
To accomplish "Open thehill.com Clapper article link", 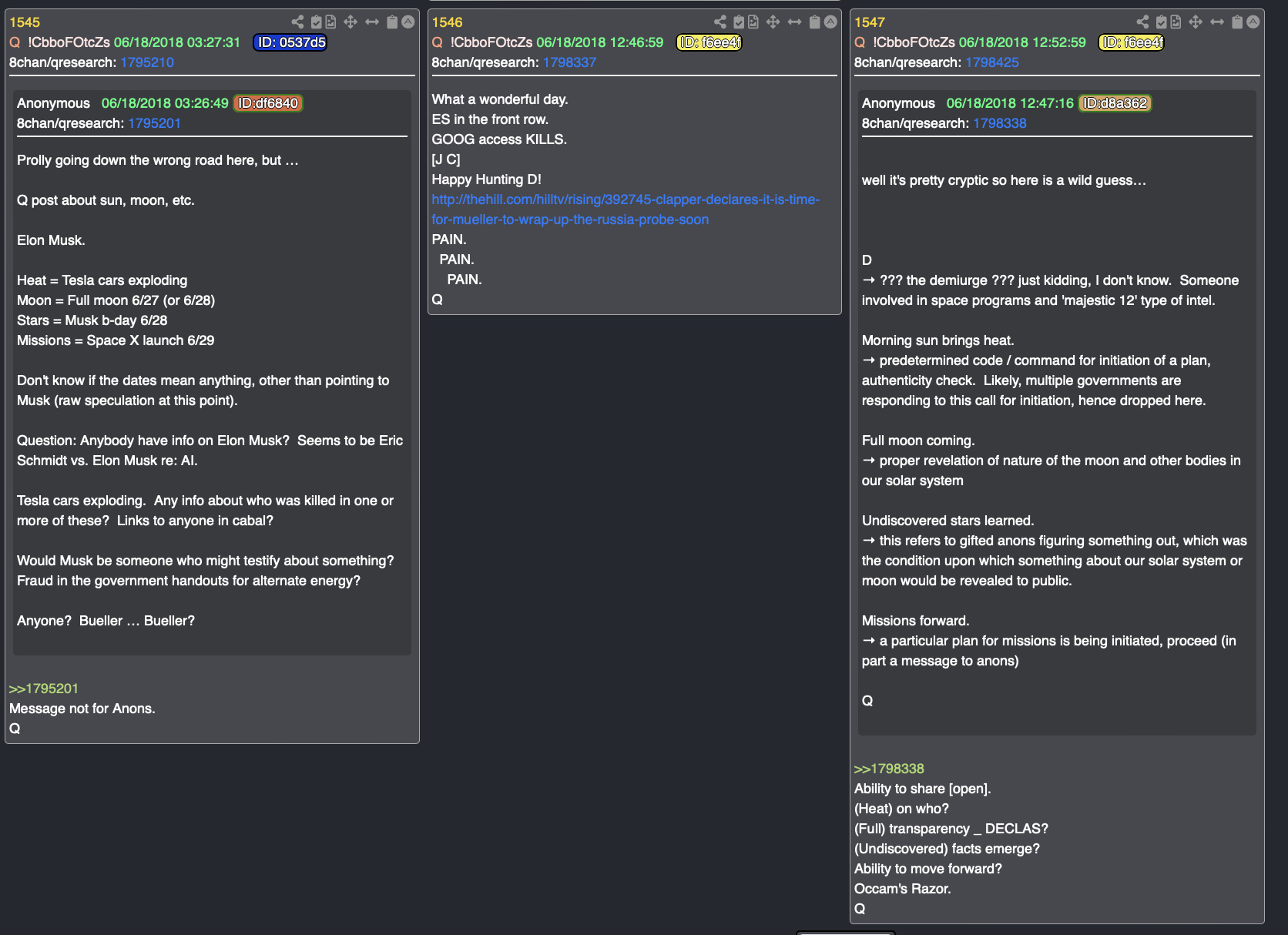I will coord(626,209).
